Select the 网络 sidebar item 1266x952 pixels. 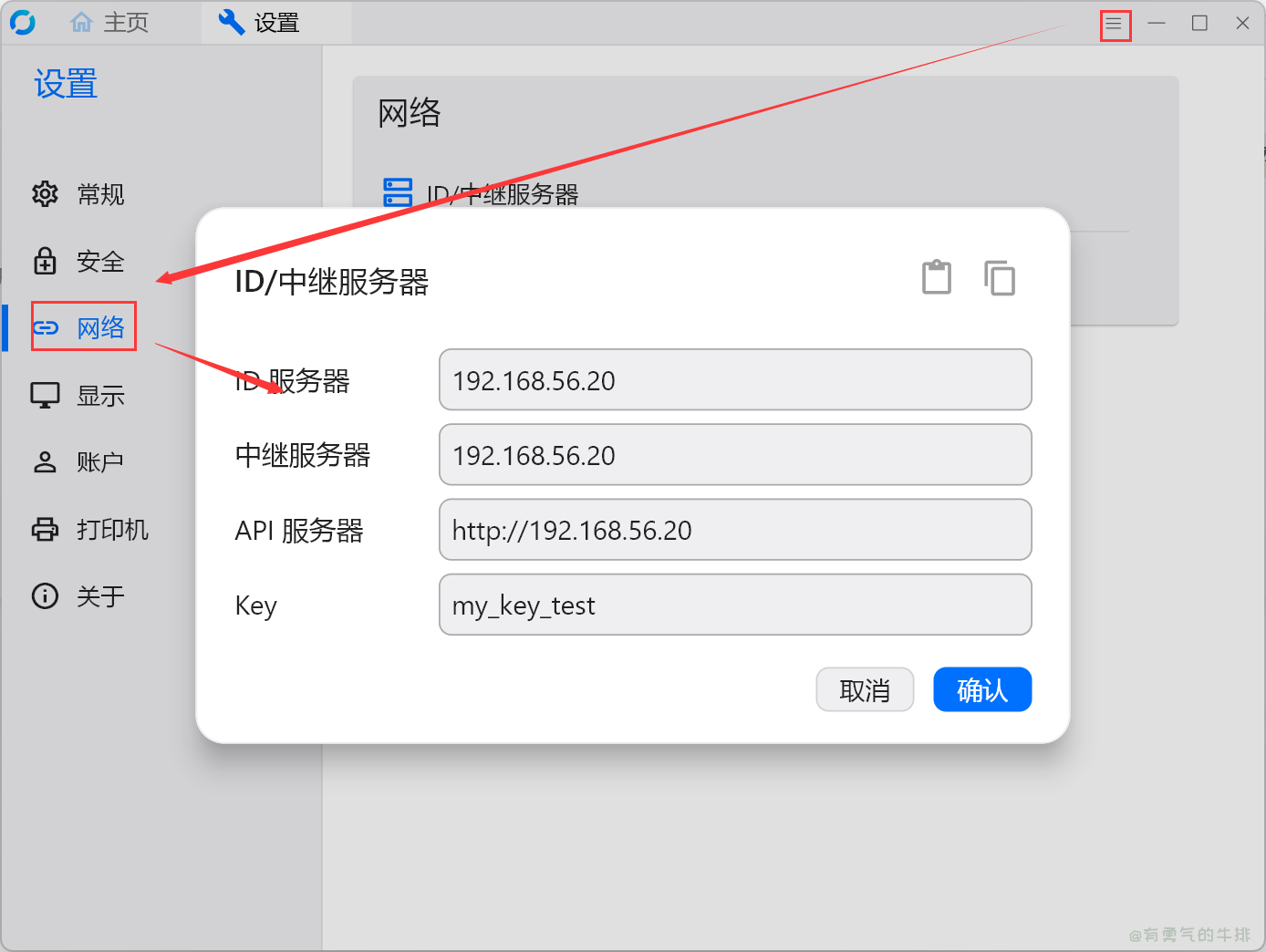pyautogui.click(x=84, y=326)
